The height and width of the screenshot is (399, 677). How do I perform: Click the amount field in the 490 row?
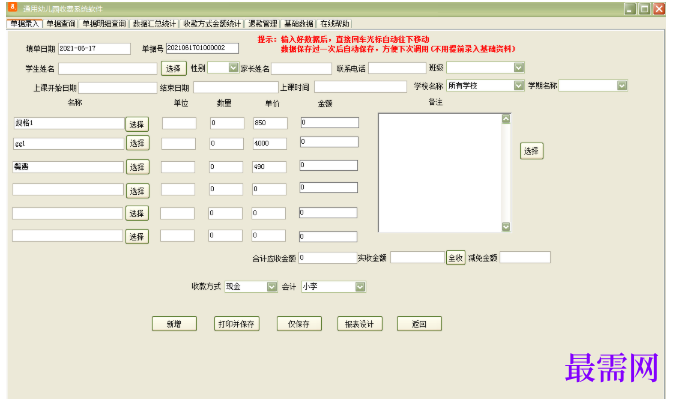329,165
